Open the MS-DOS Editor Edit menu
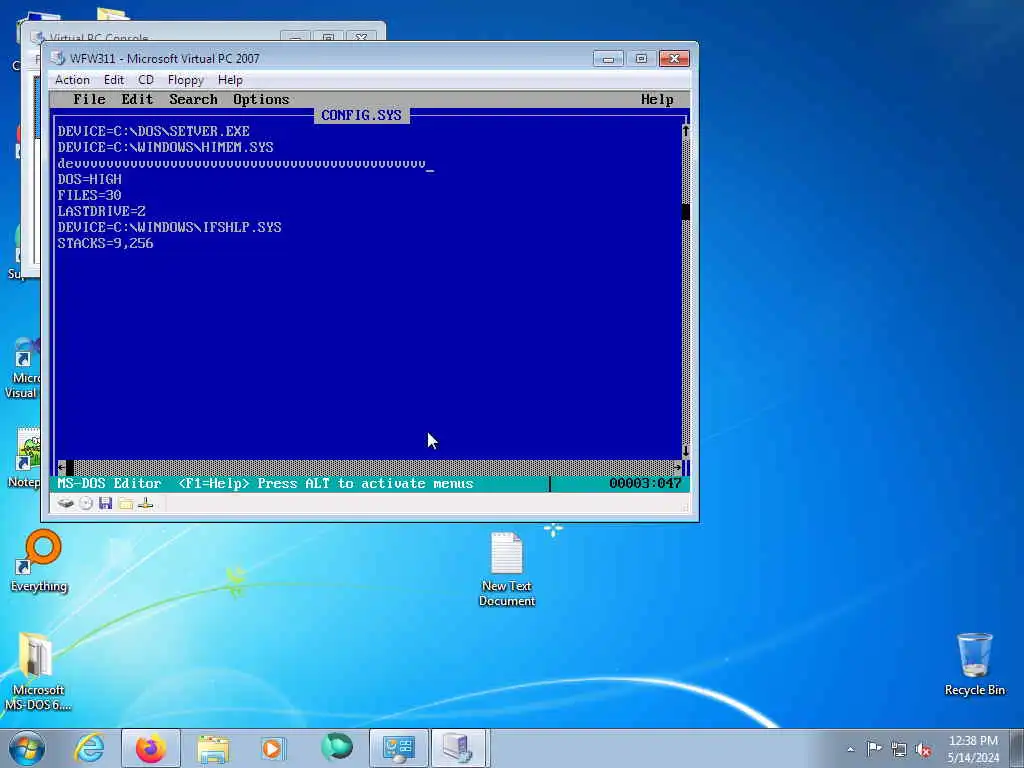 137,99
